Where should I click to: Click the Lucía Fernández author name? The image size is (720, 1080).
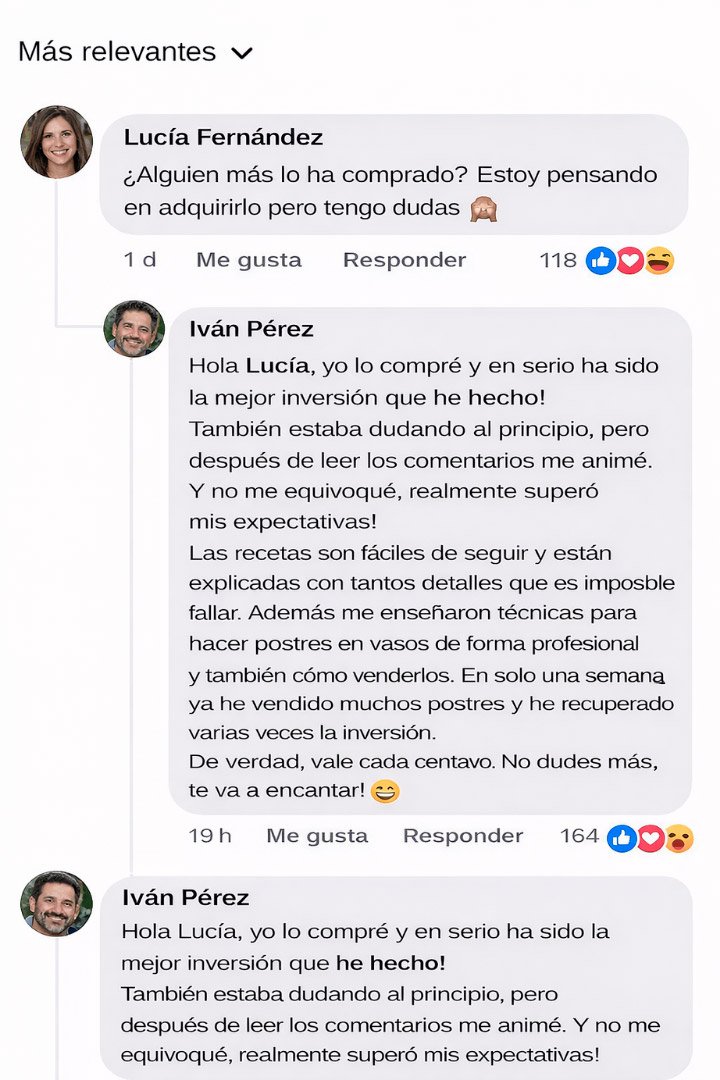[x=223, y=137]
